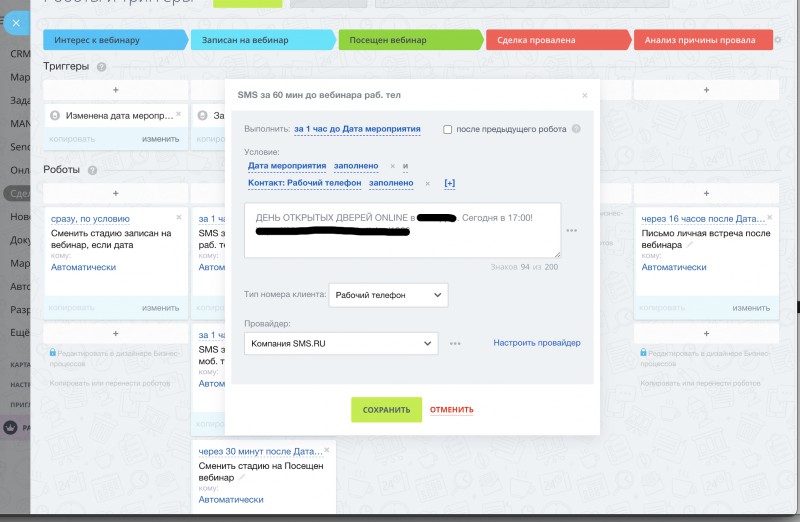
Task: Select the 'Анализ причины провала' stage
Action: tap(704, 40)
